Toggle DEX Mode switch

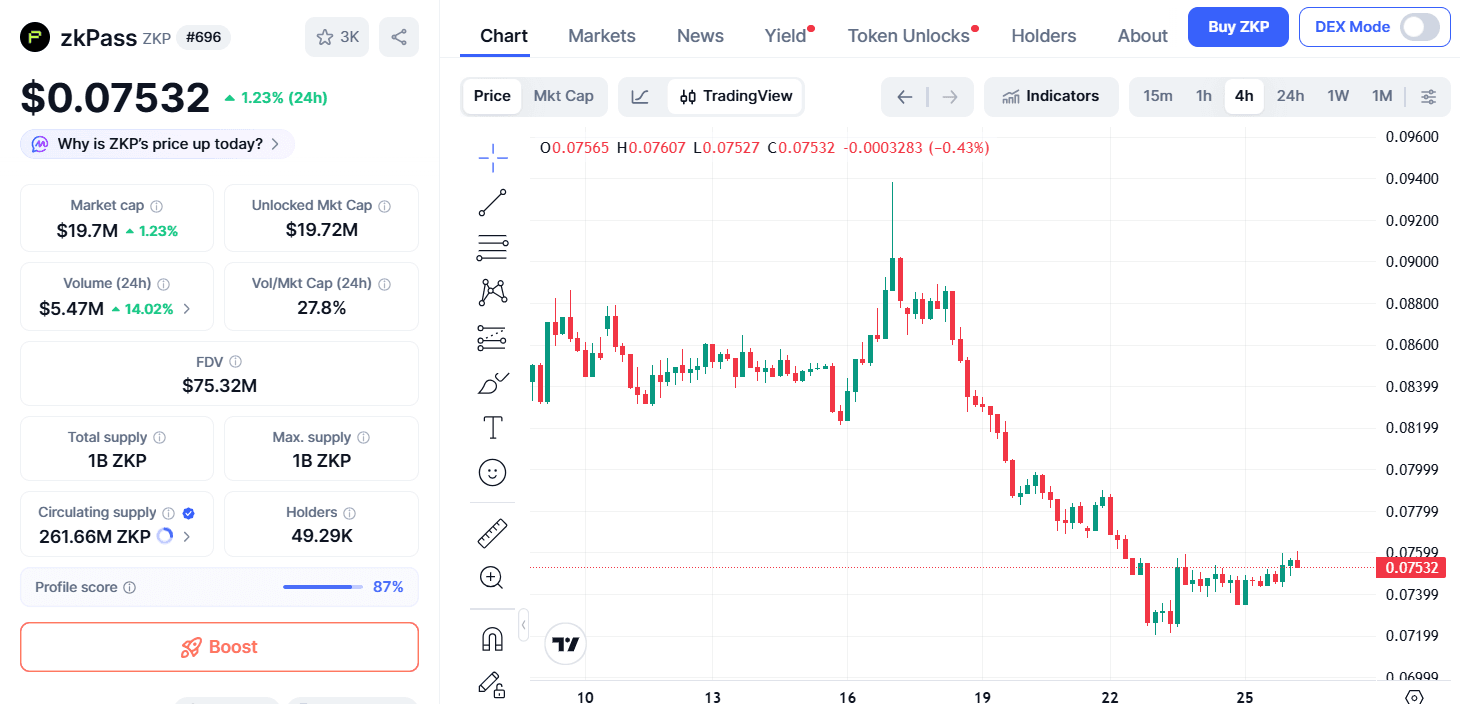[x=1419, y=27]
